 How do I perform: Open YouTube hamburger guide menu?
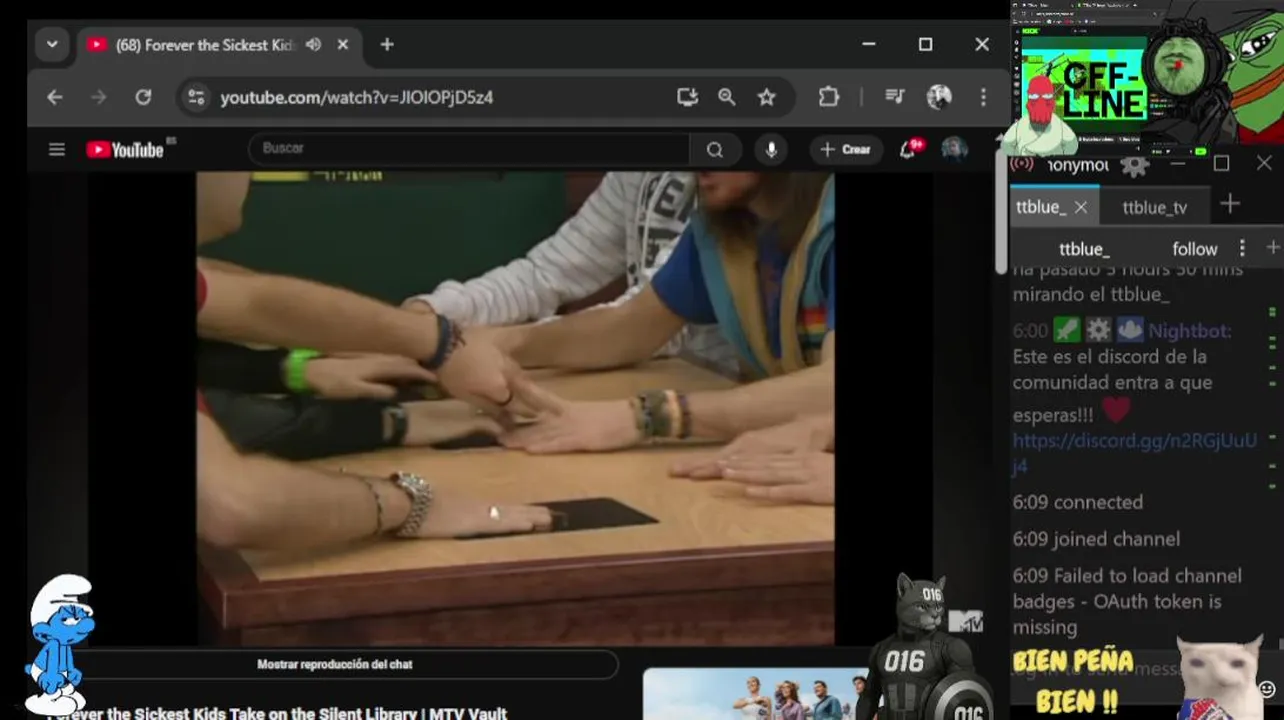click(x=57, y=150)
